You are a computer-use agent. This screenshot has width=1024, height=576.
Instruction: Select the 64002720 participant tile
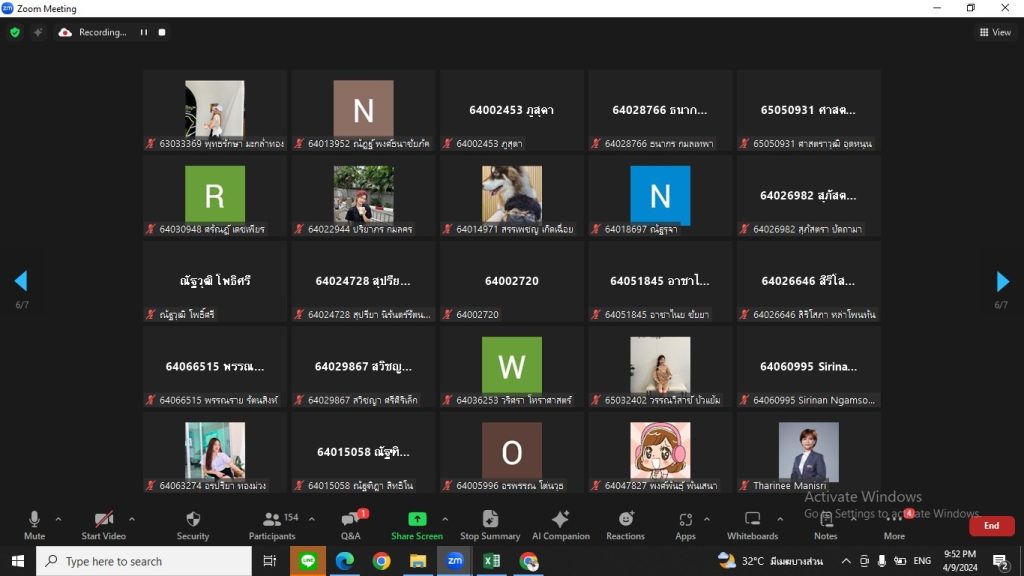[x=512, y=281]
